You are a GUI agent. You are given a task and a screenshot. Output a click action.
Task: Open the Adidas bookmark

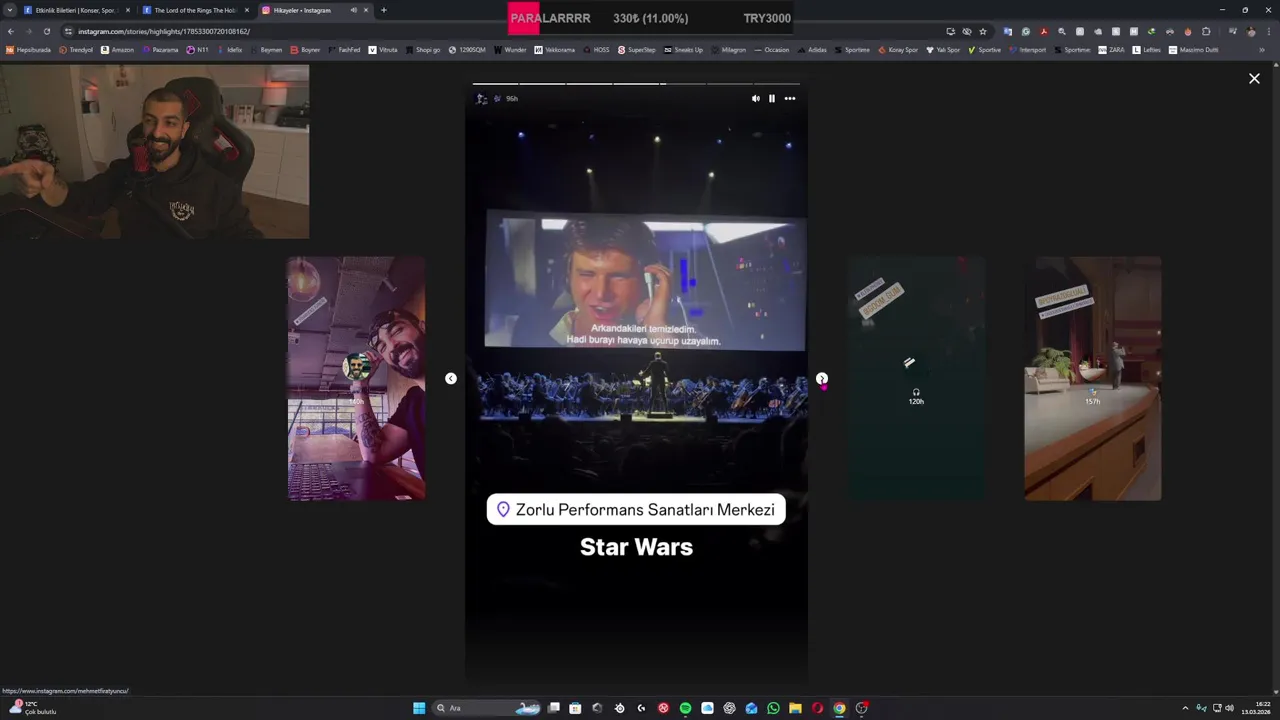812,50
